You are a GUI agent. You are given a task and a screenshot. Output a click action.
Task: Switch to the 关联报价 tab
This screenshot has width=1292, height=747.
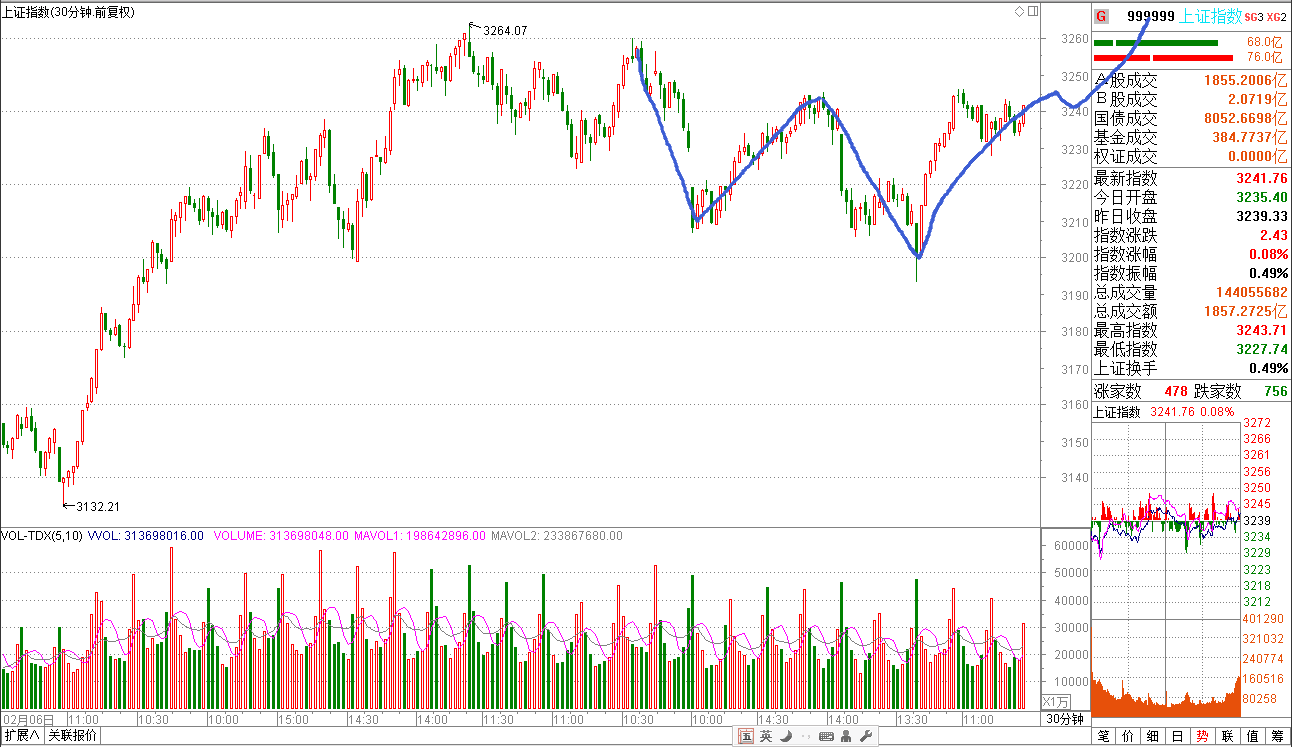click(73, 737)
